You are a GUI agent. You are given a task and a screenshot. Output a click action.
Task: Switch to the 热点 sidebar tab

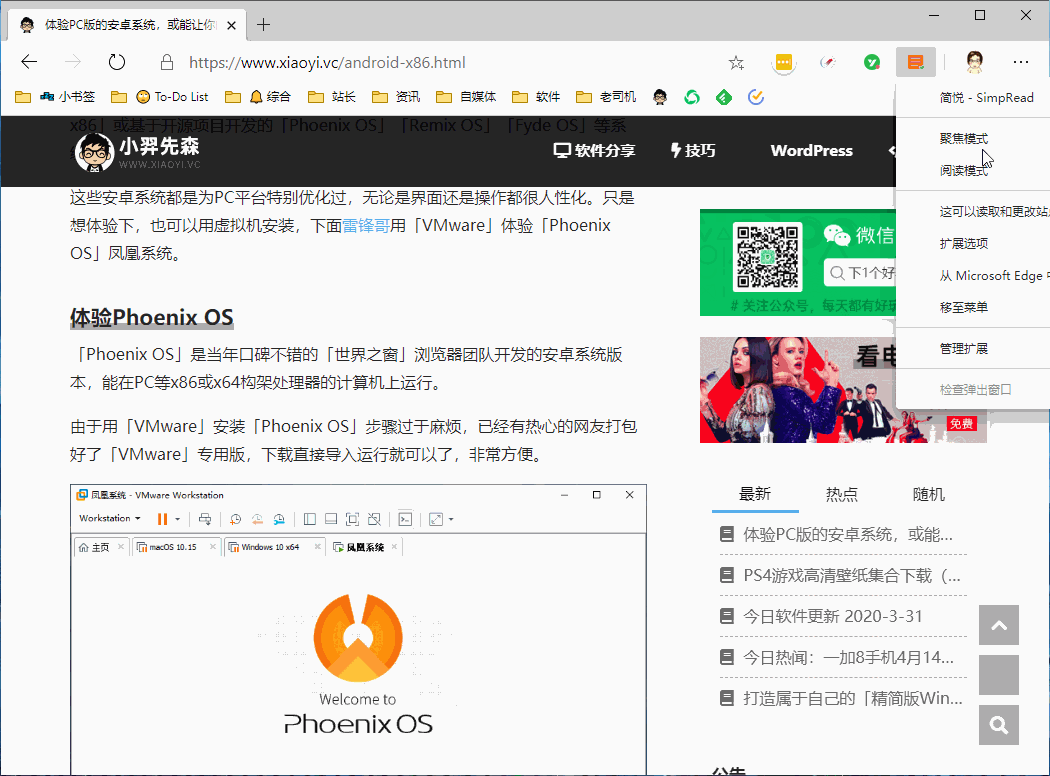pos(841,494)
